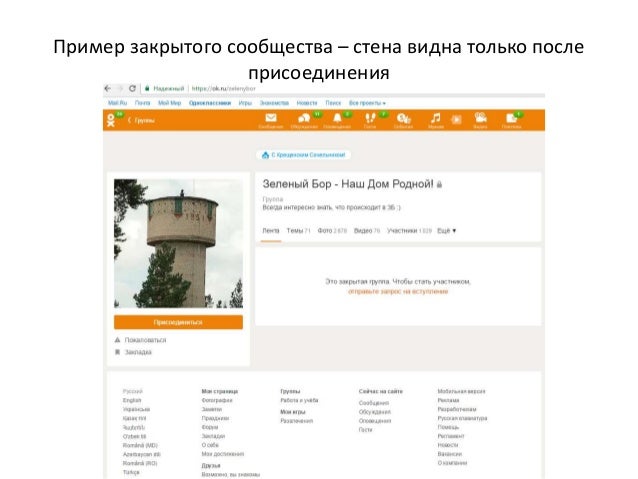The width and height of the screenshot is (638, 479).
Task: Select the Участники tab
Action: (x=409, y=231)
